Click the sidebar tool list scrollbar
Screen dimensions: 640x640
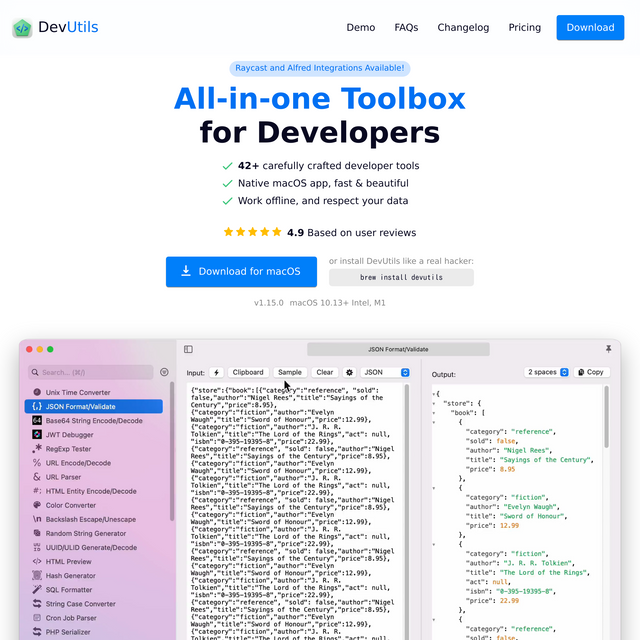[x=172, y=451]
